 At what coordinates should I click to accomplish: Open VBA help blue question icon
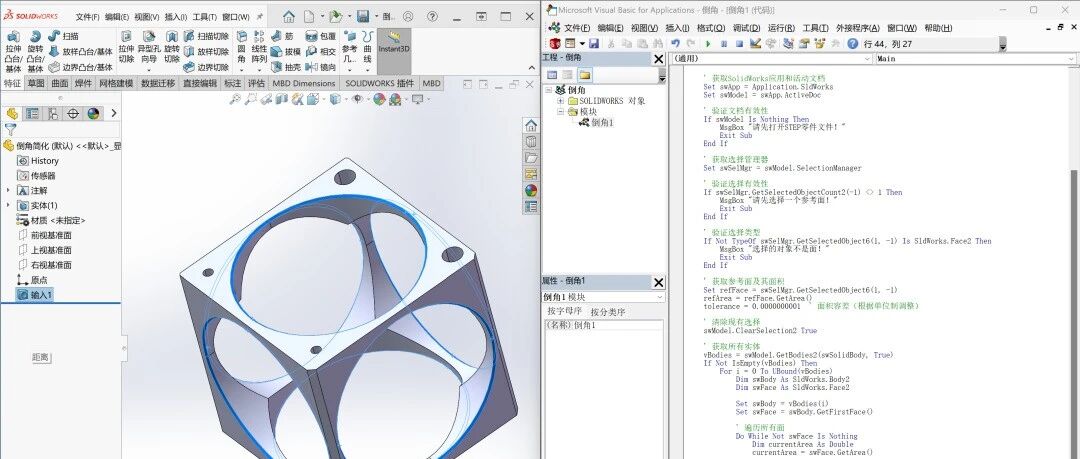click(852, 43)
